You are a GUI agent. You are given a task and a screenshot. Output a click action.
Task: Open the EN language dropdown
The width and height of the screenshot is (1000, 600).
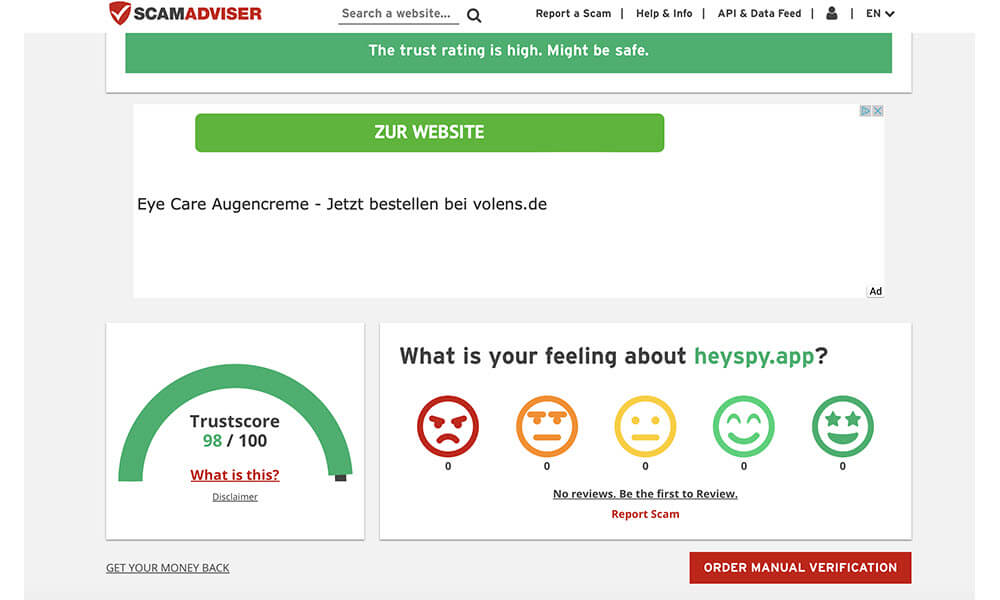[877, 13]
